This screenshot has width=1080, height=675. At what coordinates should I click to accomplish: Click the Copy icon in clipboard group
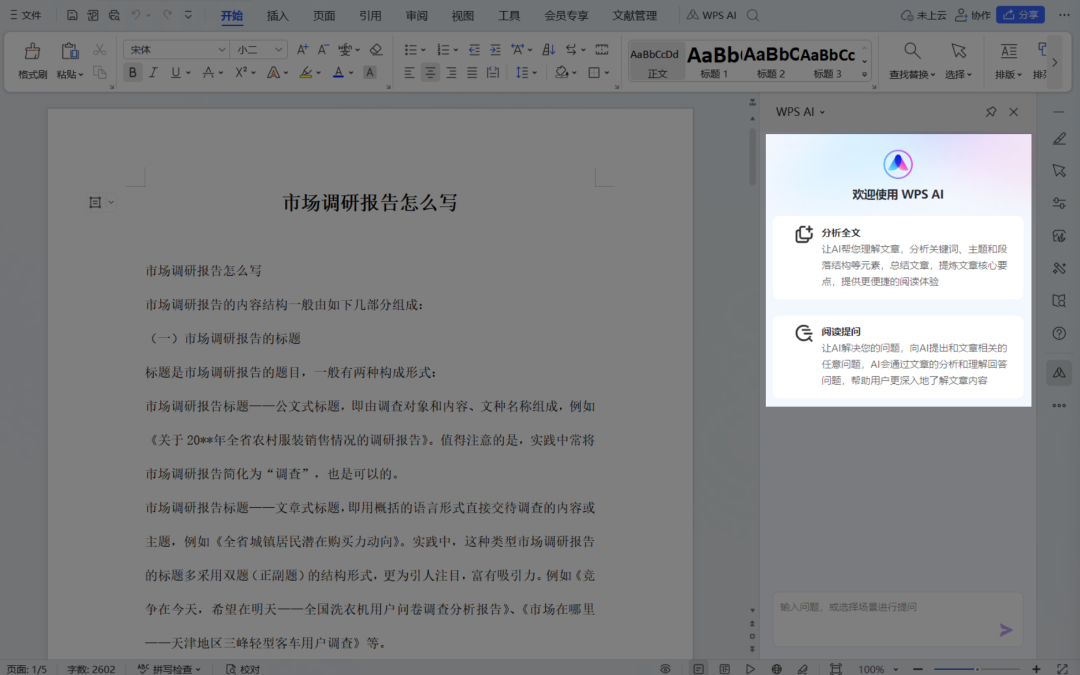100,72
